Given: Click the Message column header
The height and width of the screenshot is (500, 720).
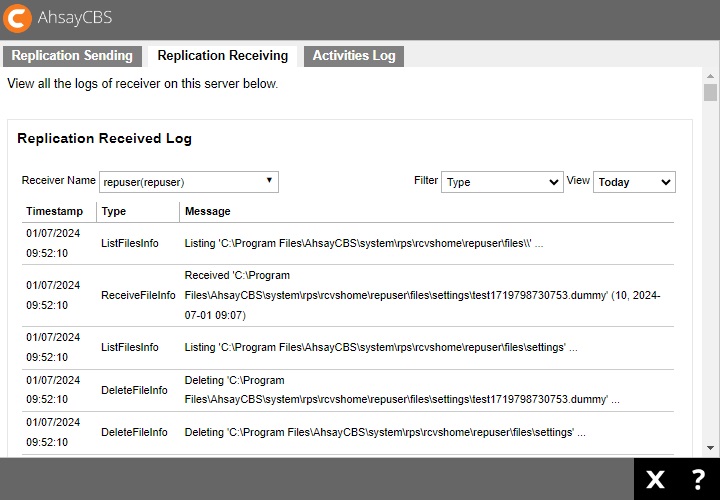Looking at the screenshot, I should click(208, 211).
